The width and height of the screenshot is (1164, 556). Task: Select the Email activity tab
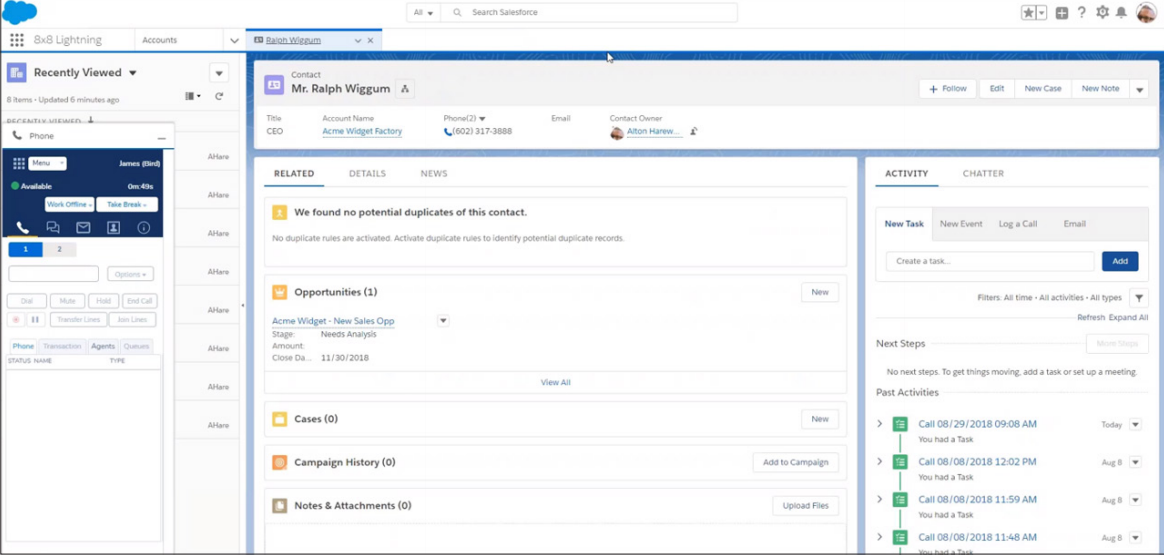click(x=1074, y=223)
